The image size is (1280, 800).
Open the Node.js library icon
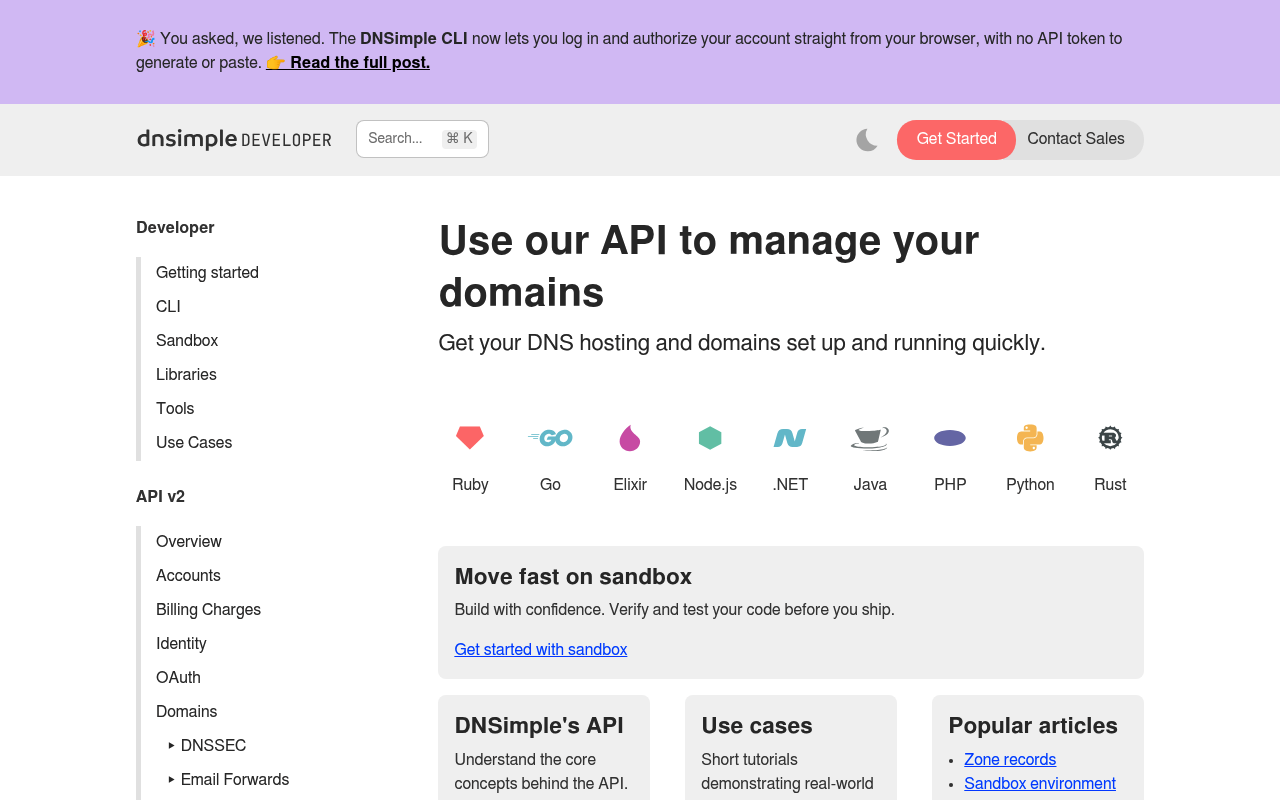pyautogui.click(x=710, y=438)
